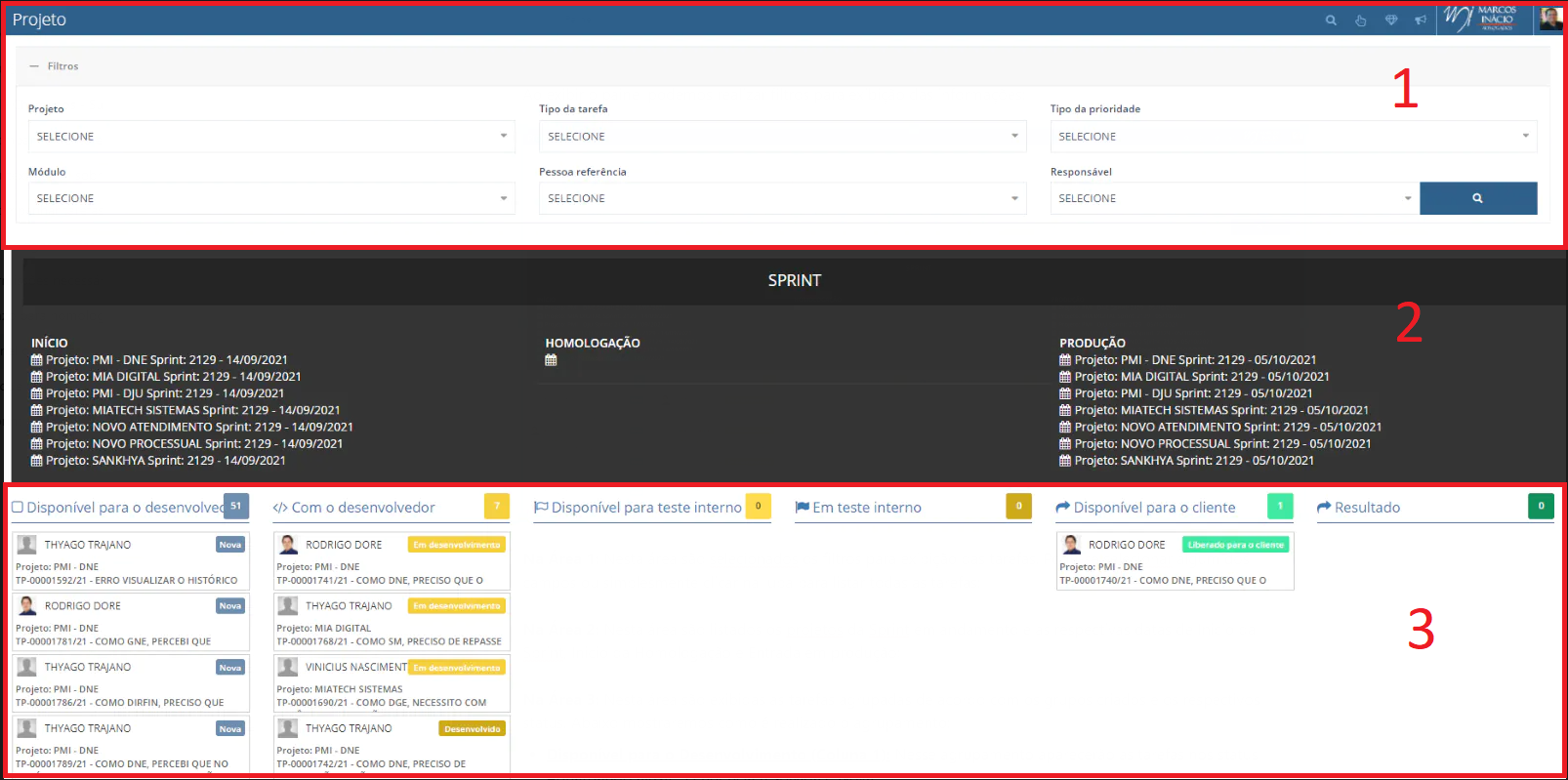Open the user profile photo in the header

point(1551,19)
